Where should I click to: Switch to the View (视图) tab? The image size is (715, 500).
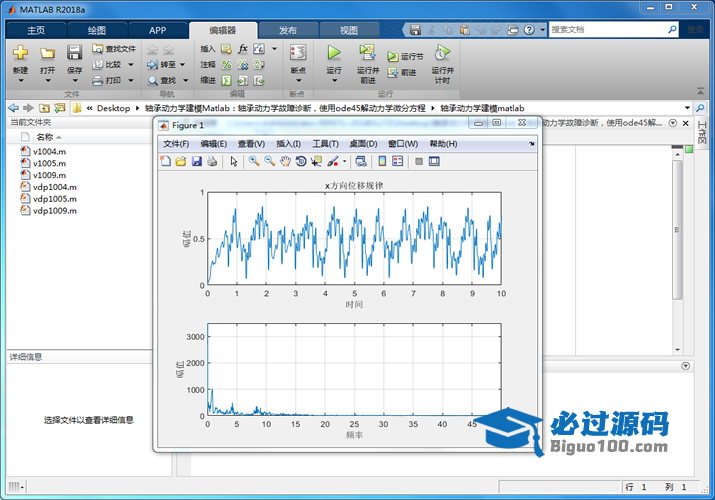(349, 30)
